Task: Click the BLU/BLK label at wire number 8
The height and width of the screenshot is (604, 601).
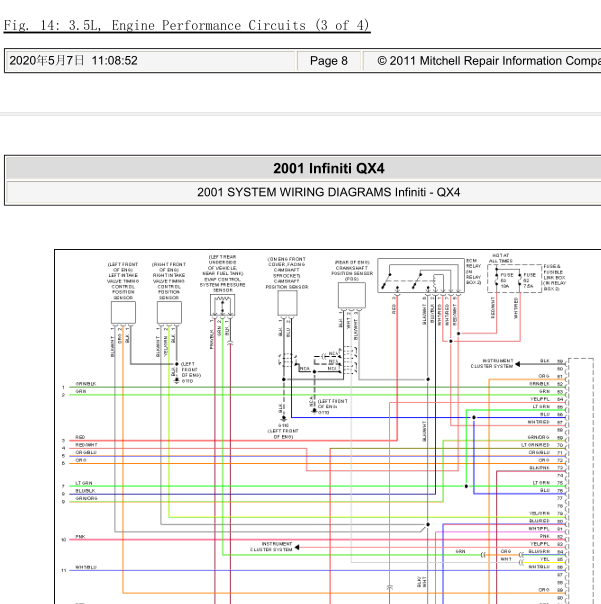Action: 85,491
